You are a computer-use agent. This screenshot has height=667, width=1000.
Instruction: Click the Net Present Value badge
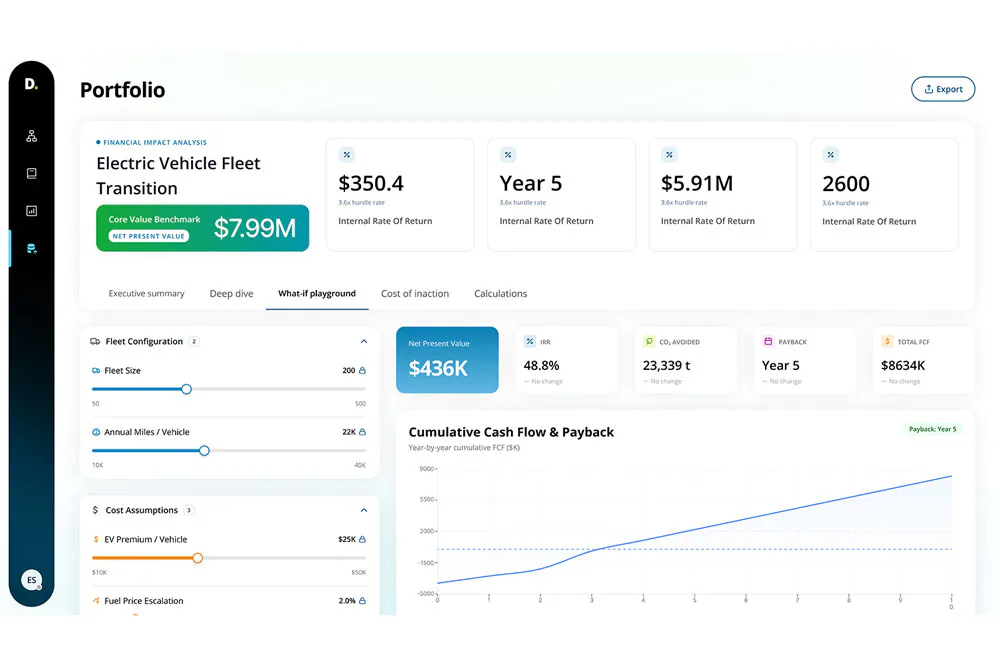pos(149,237)
